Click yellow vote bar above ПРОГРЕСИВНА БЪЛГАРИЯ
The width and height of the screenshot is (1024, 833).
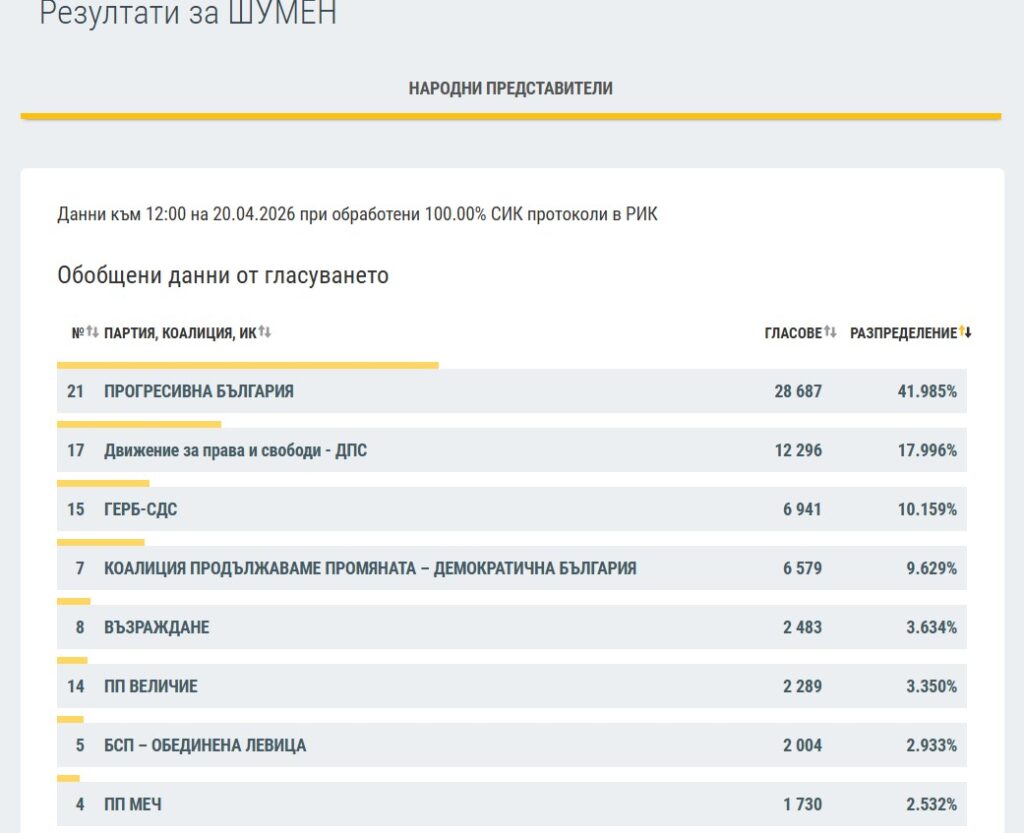247,365
